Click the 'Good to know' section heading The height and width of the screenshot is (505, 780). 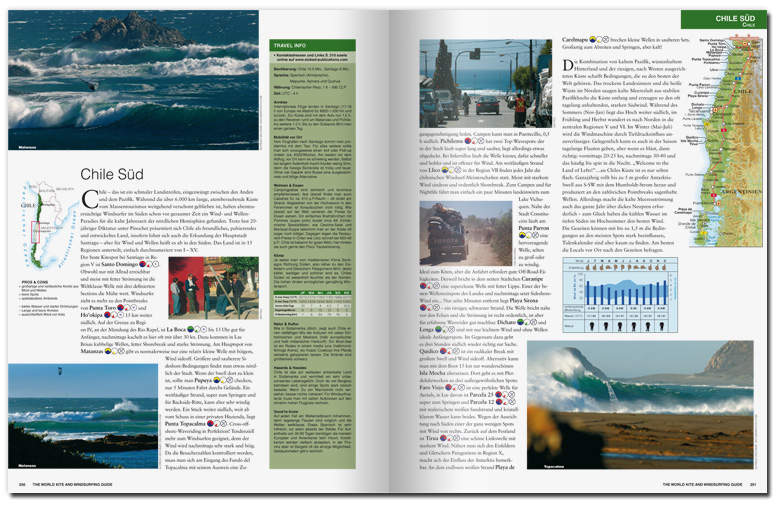(286, 412)
